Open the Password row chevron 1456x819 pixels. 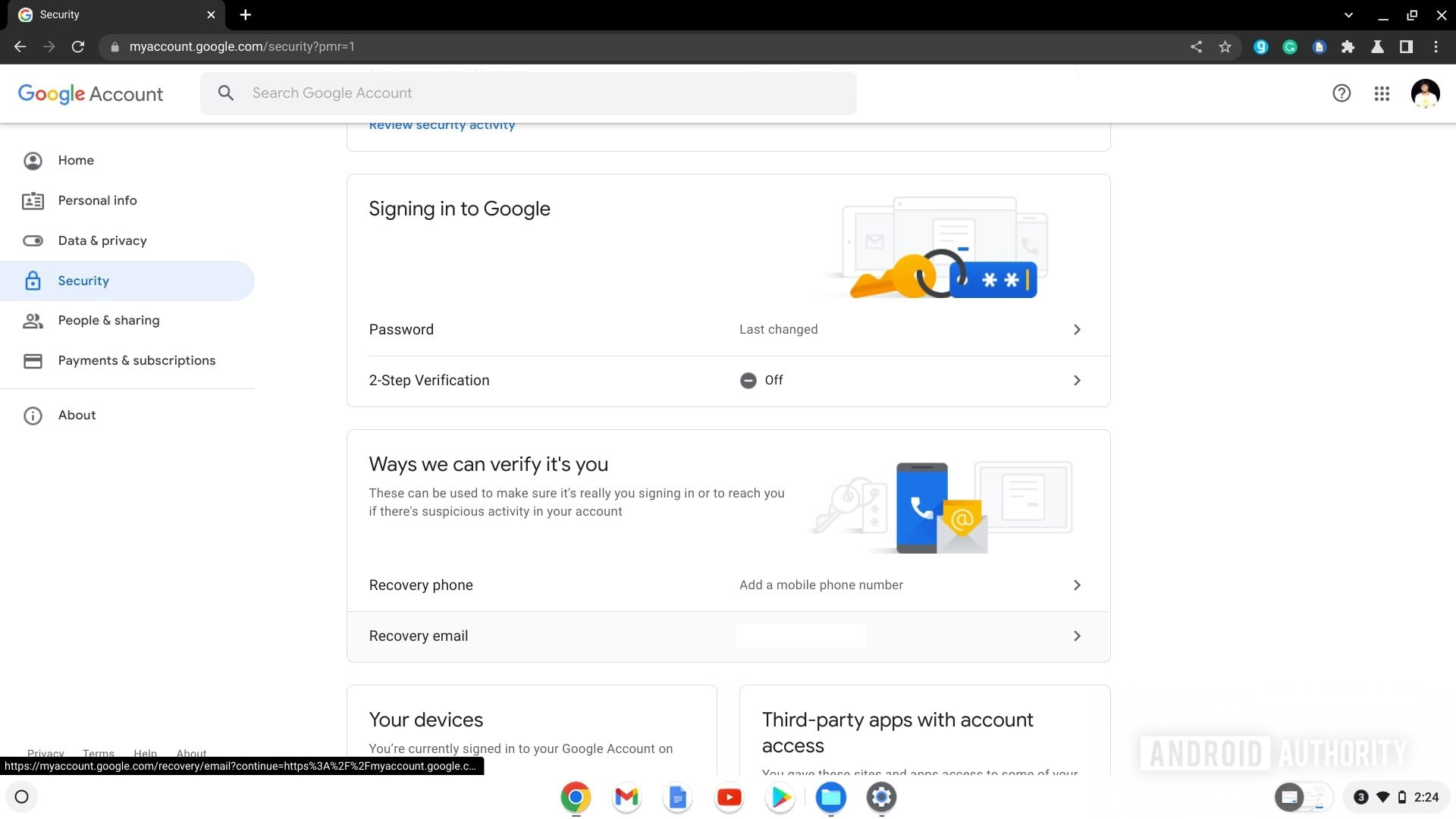(x=1077, y=329)
